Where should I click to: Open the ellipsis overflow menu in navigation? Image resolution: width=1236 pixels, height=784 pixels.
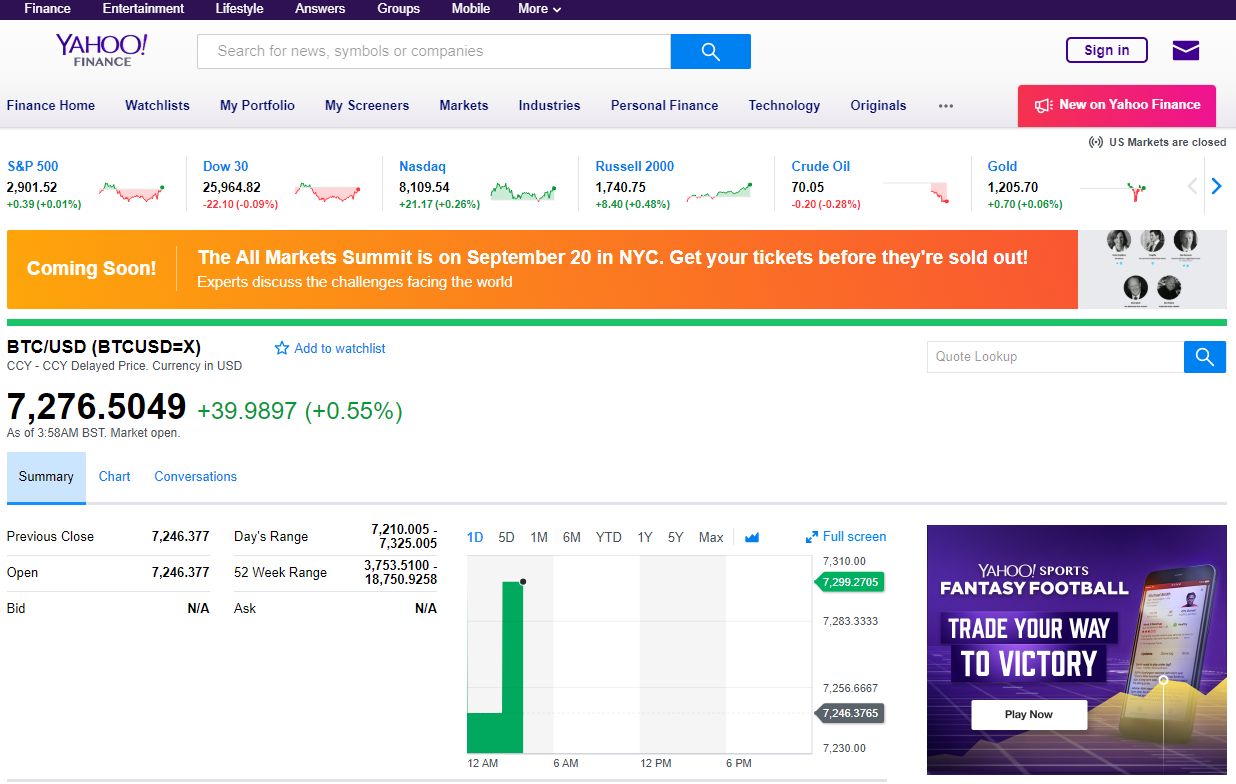pyautogui.click(x=945, y=105)
